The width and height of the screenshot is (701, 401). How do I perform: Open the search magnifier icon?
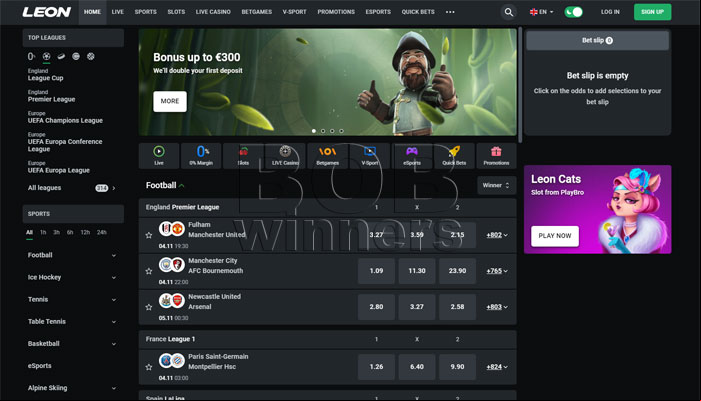(x=509, y=12)
